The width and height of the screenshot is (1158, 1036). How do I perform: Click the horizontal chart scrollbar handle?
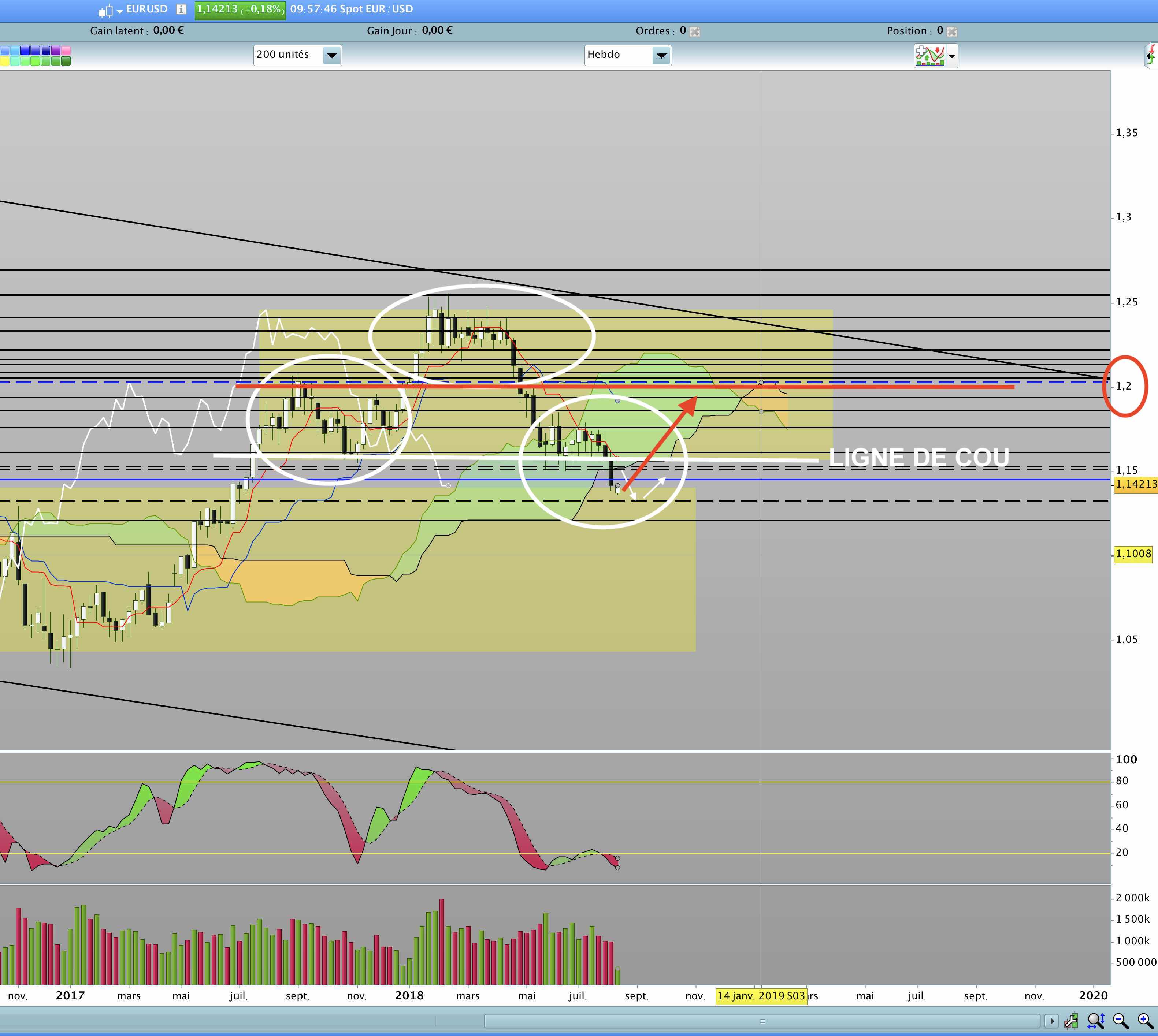point(762,1021)
